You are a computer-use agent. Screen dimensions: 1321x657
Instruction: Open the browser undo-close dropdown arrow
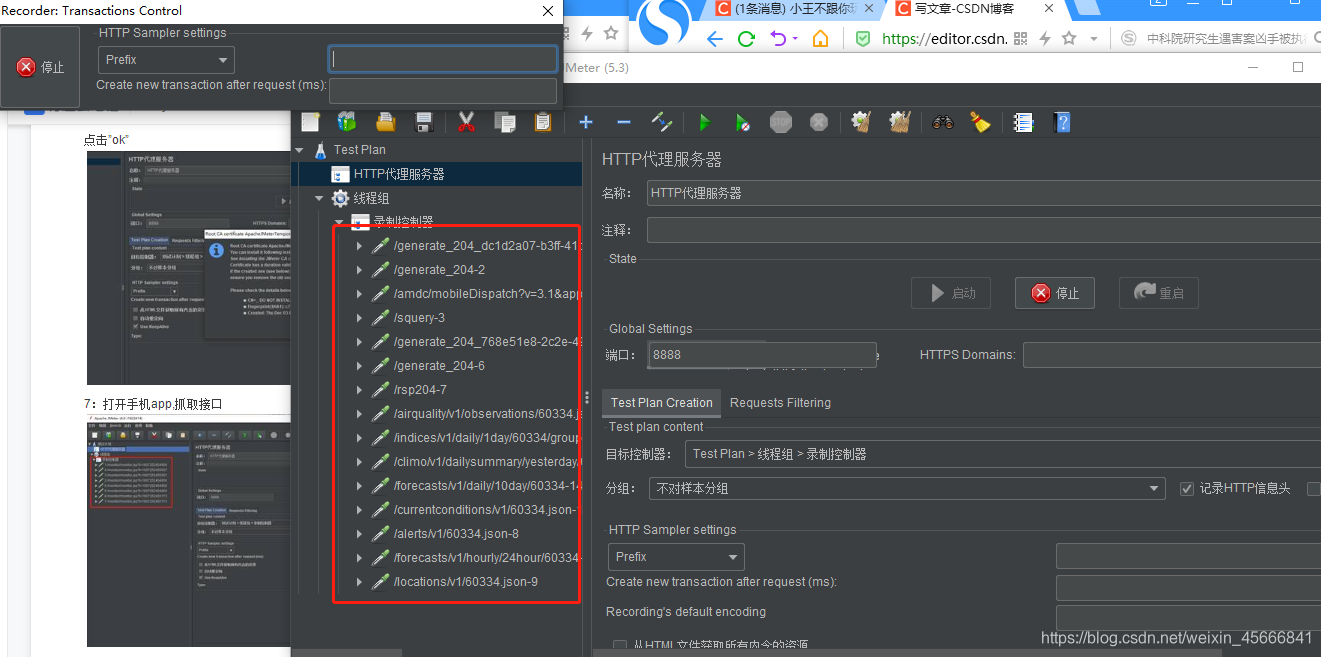click(x=795, y=40)
